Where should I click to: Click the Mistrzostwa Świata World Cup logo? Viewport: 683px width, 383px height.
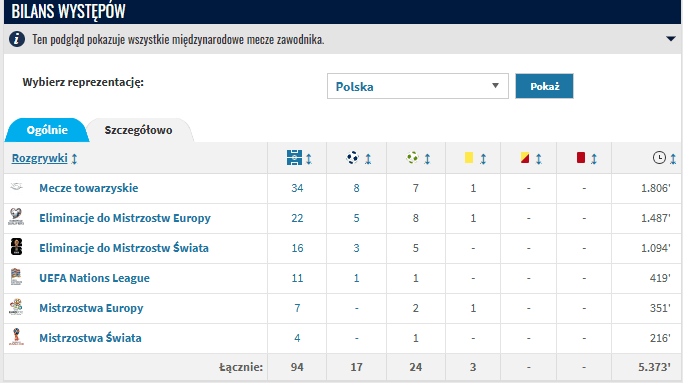click(x=16, y=337)
